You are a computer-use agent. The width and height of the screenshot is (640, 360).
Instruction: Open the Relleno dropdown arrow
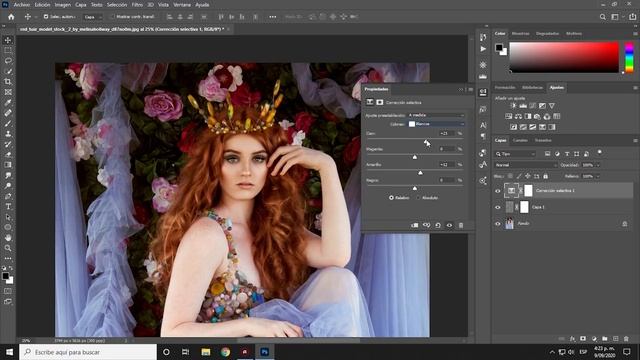click(598, 176)
